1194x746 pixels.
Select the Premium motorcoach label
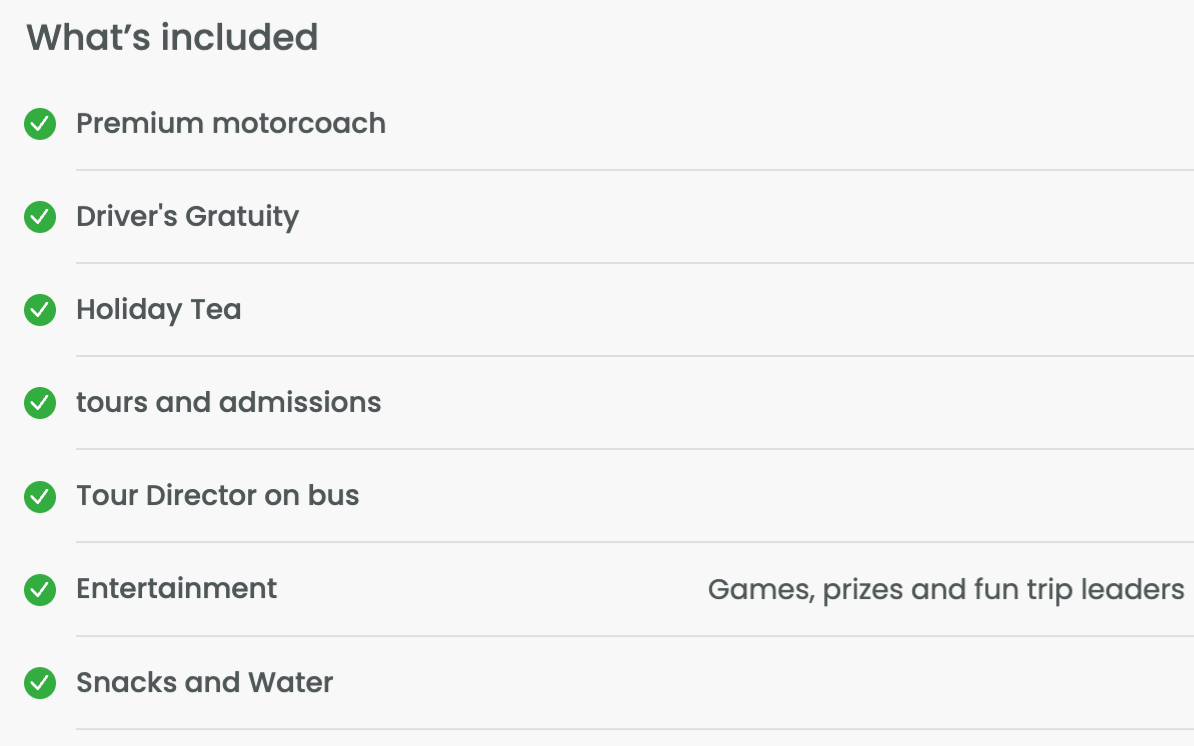coord(231,124)
